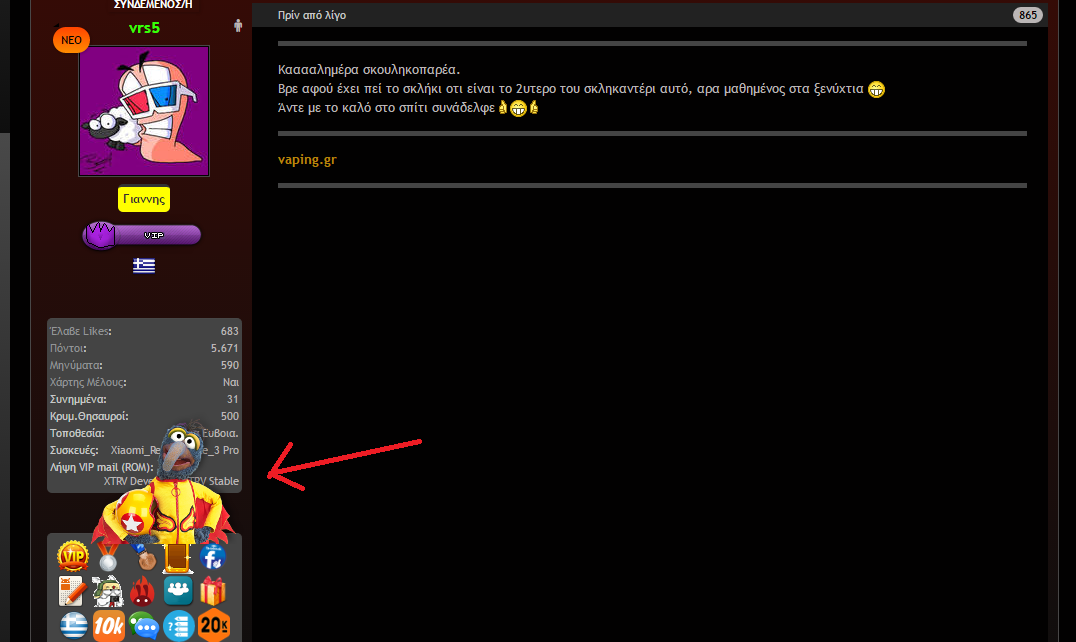Click the Android notepad pencil badge

73,591
